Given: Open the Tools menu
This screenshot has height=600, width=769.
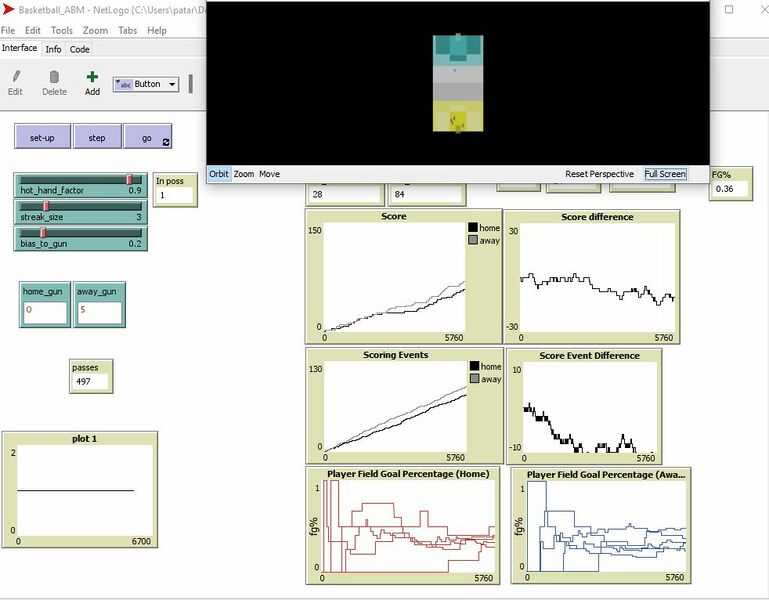Looking at the screenshot, I should pos(62,31).
